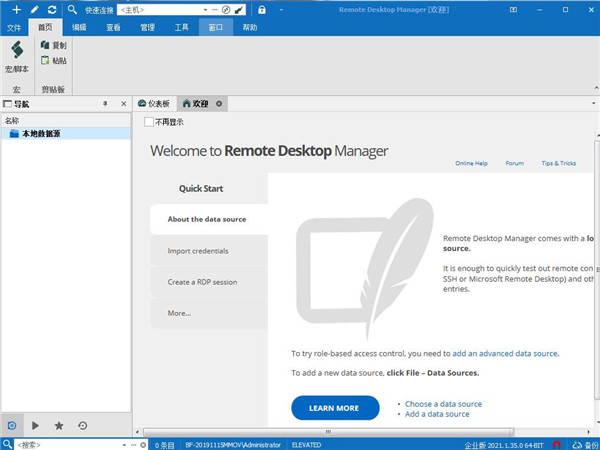This screenshot has height=450, width=600.
Task: Expand the quick connect host dropdown arrow
Action: (x=206, y=10)
